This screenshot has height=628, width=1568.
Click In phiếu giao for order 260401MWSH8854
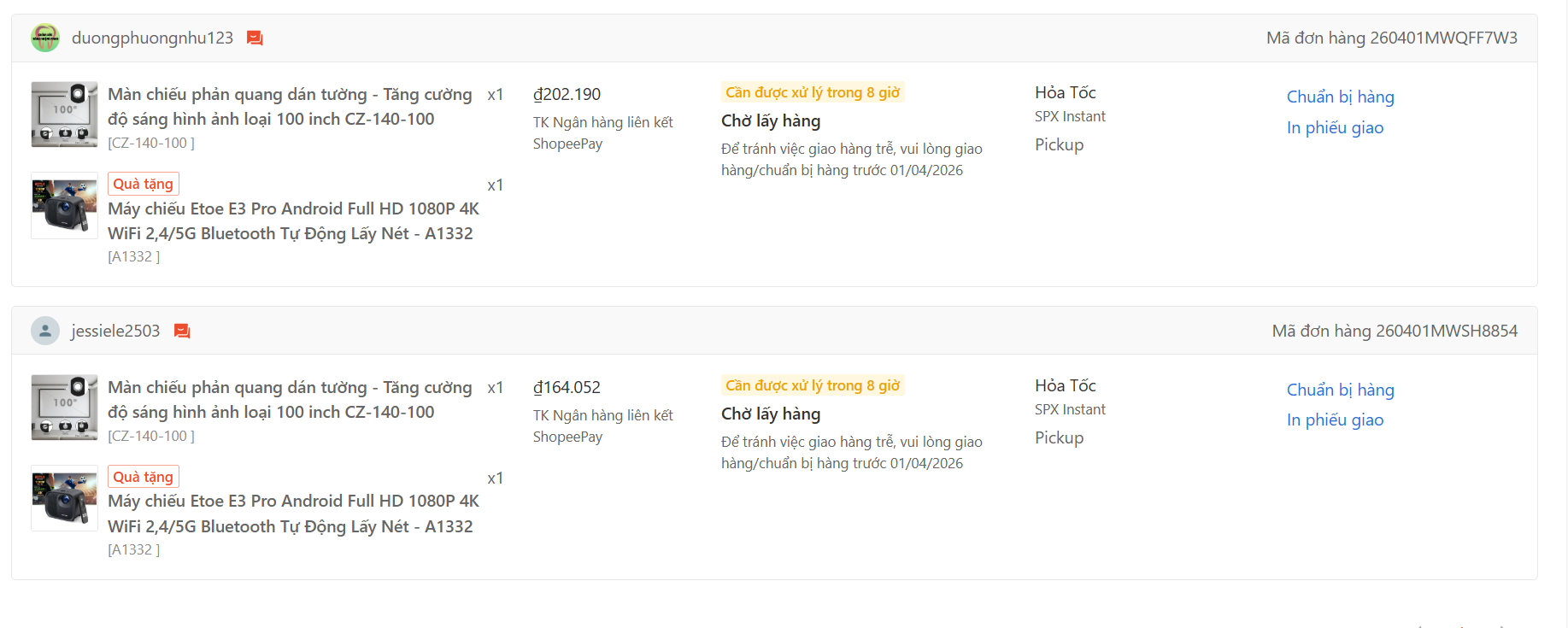click(1335, 420)
